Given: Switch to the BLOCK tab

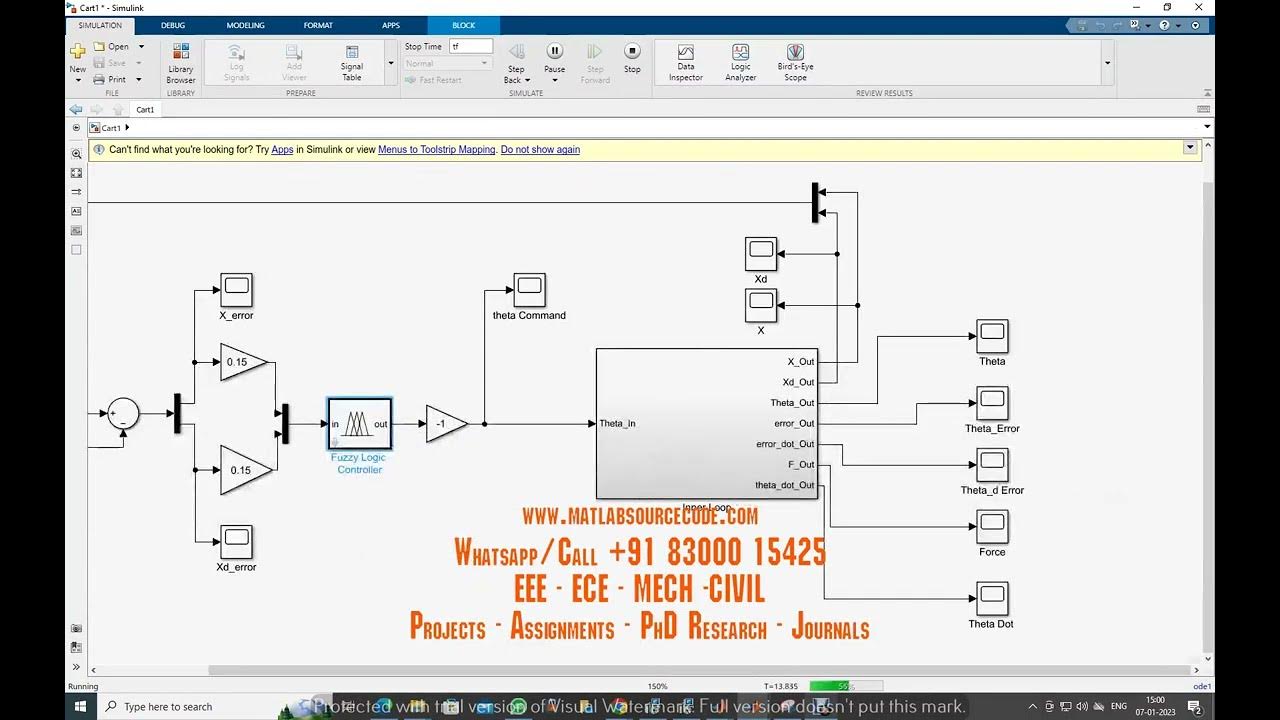Looking at the screenshot, I should point(463,25).
